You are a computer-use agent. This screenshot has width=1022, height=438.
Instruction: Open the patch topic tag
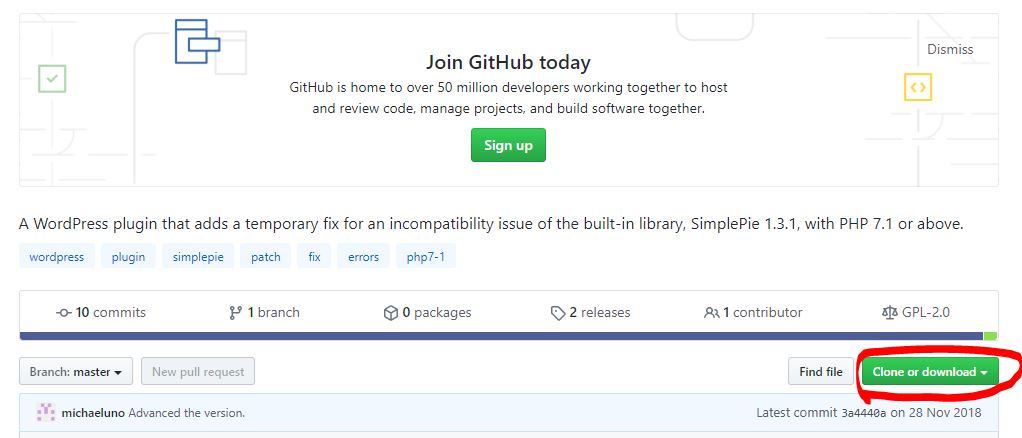(266, 256)
